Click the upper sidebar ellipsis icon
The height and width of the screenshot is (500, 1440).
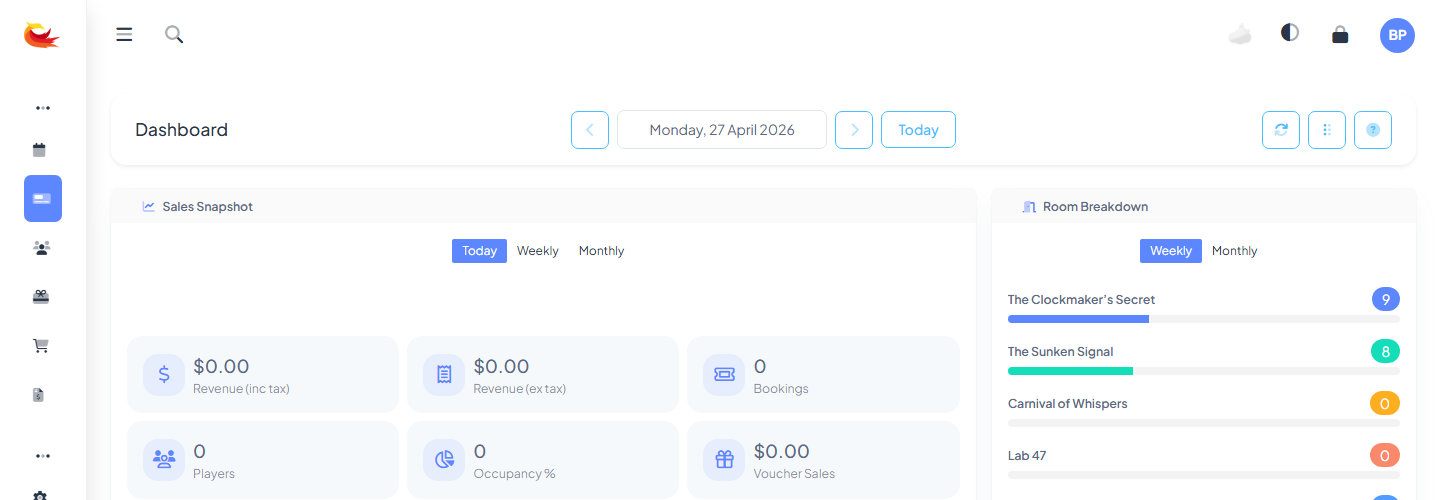pos(42,107)
